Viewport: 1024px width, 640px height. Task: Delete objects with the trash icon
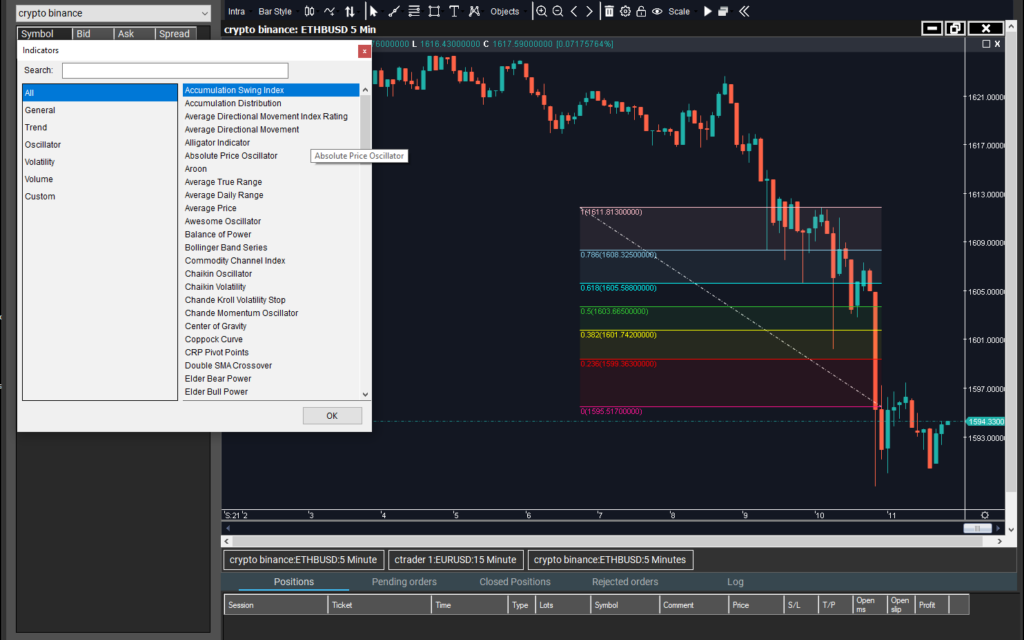pyautogui.click(x=609, y=11)
